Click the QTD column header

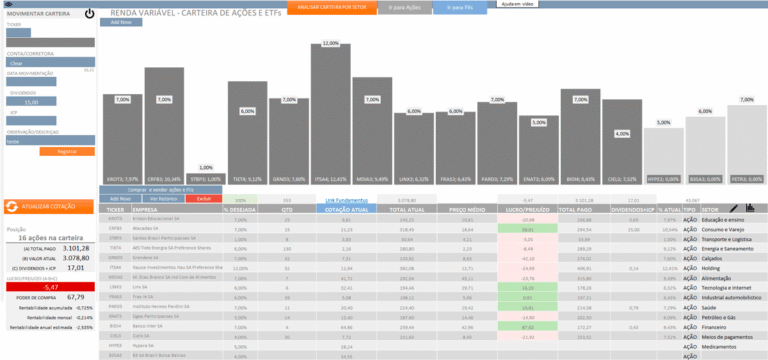coord(287,209)
